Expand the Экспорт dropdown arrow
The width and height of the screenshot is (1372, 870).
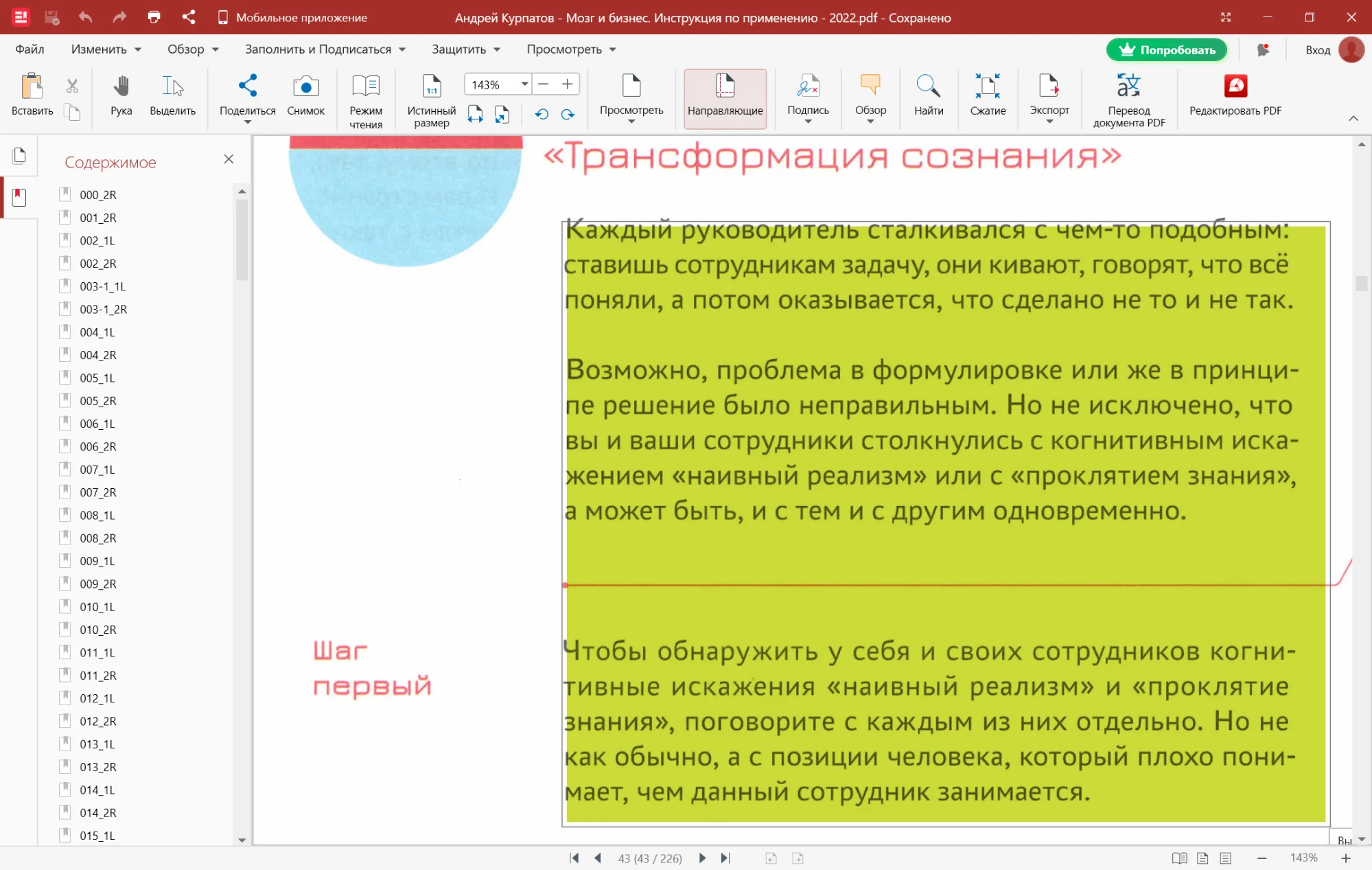(1049, 122)
